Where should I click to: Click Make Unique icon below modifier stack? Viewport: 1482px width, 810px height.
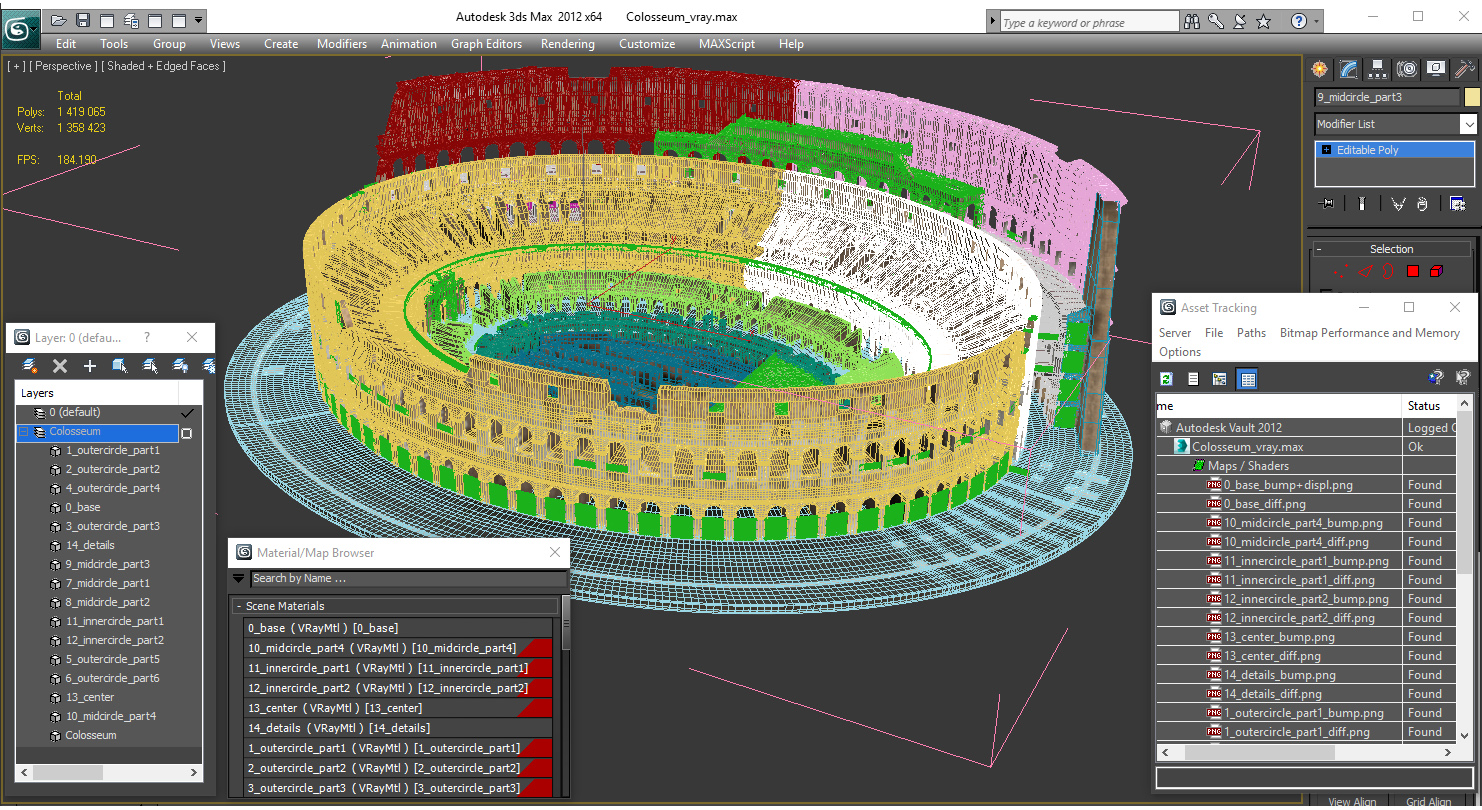coord(1398,203)
